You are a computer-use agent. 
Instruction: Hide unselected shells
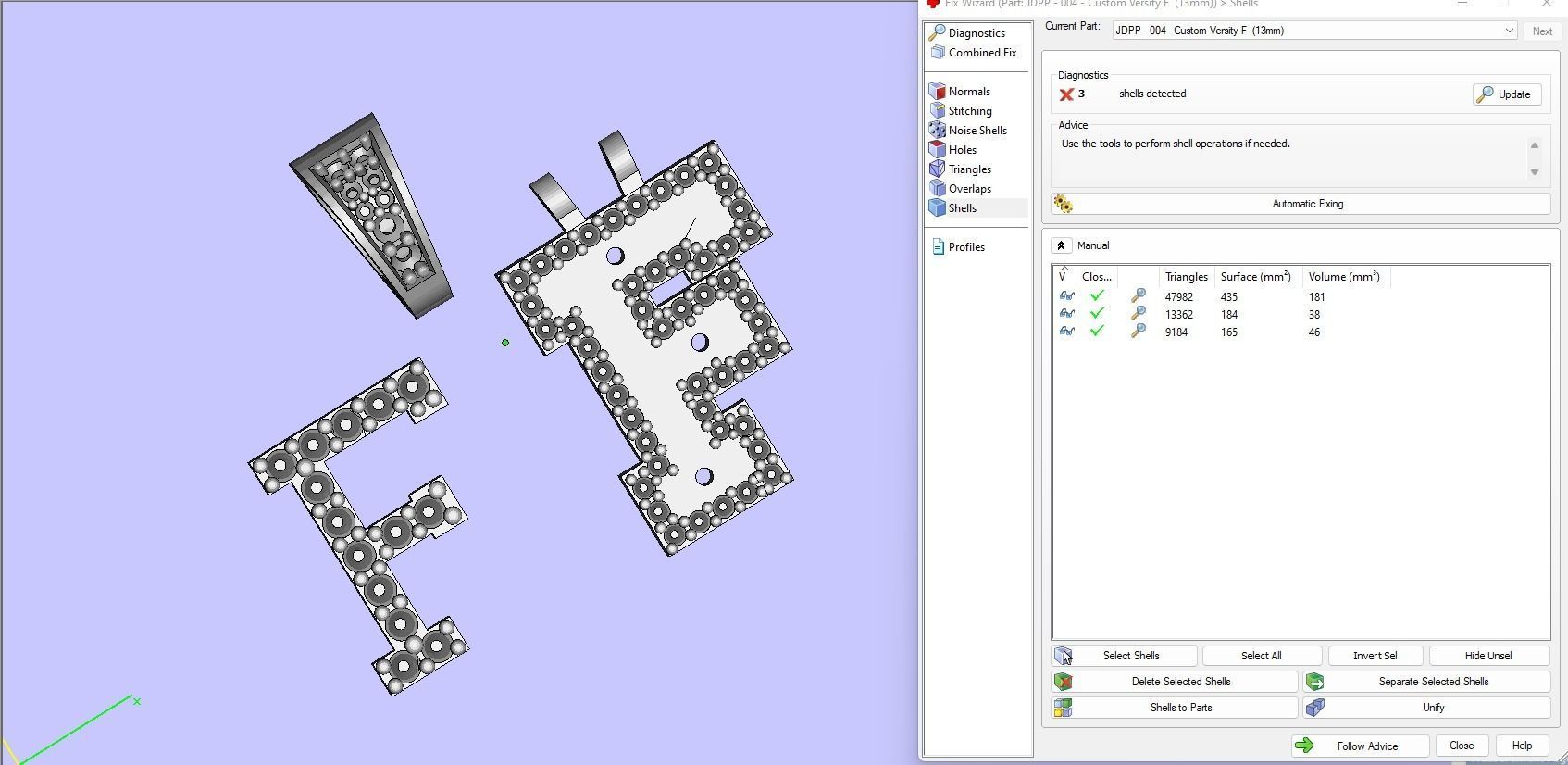[x=1488, y=656]
